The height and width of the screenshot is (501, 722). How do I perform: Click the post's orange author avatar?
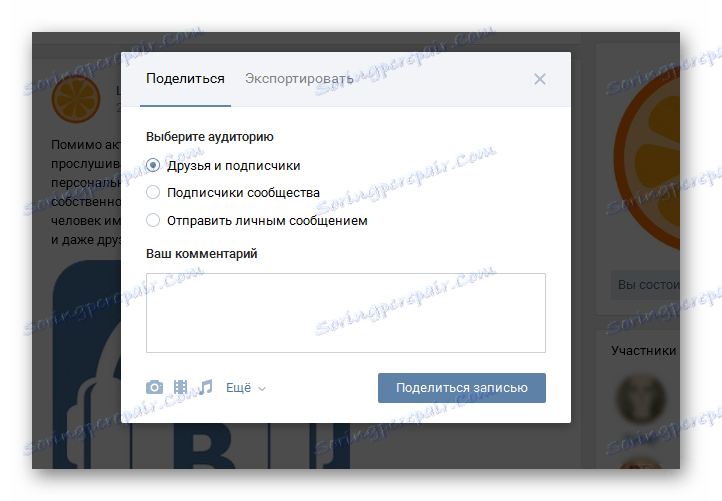click(x=76, y=99)
